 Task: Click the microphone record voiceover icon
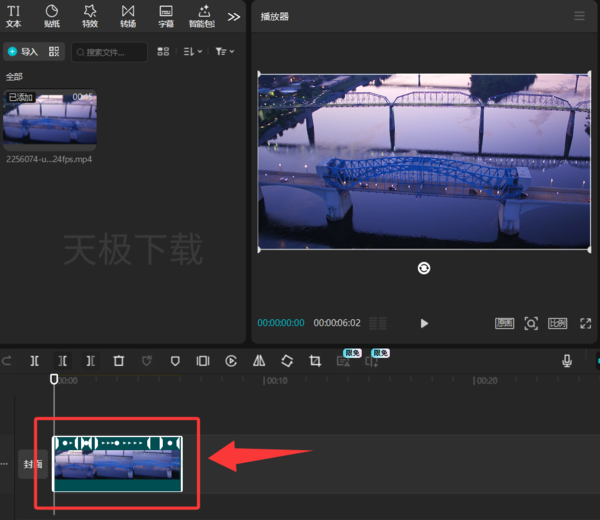(x=567, y=361)
